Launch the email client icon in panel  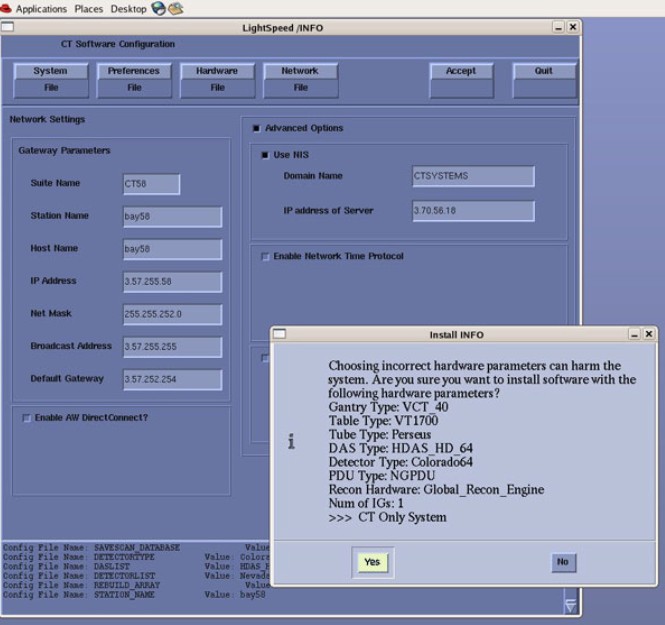click(x=176, y=9)
